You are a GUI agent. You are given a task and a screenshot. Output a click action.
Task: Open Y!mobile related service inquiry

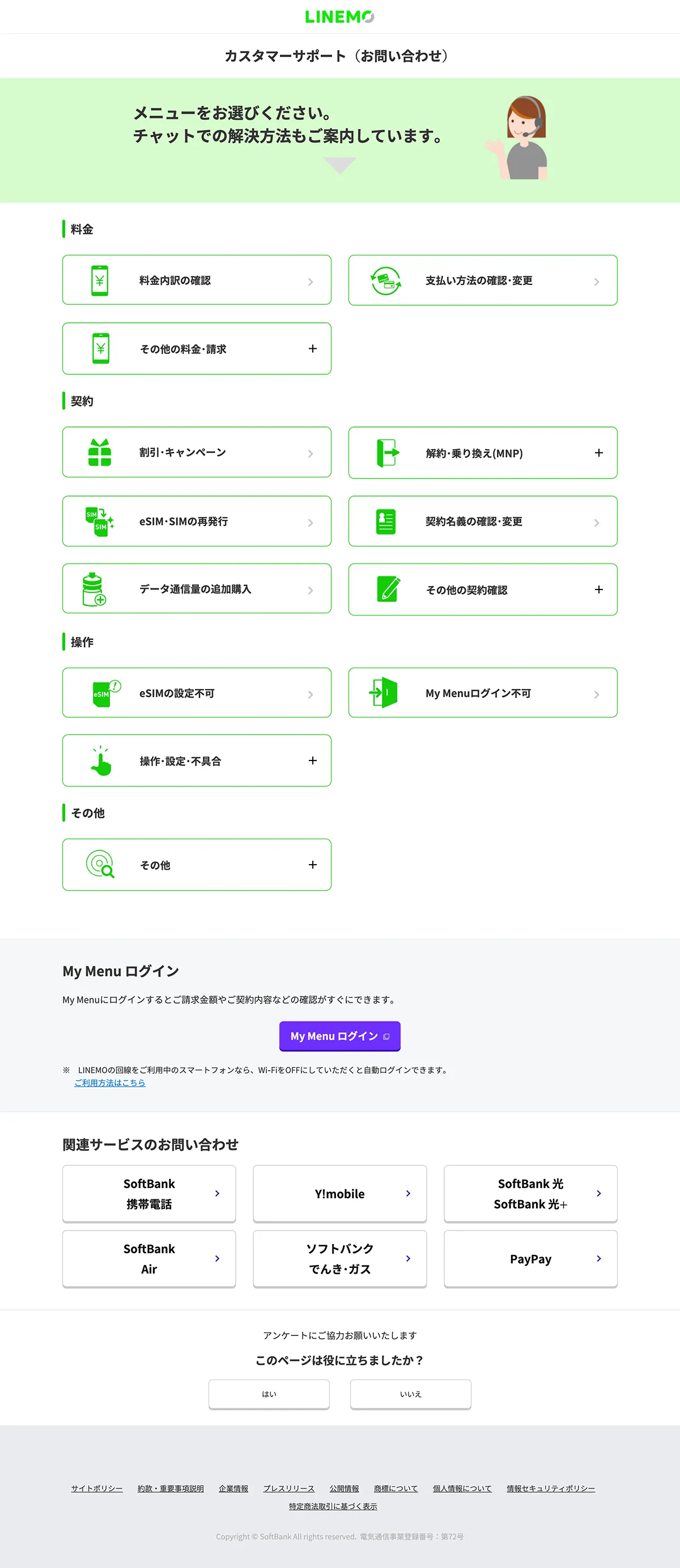(340, 1194)
